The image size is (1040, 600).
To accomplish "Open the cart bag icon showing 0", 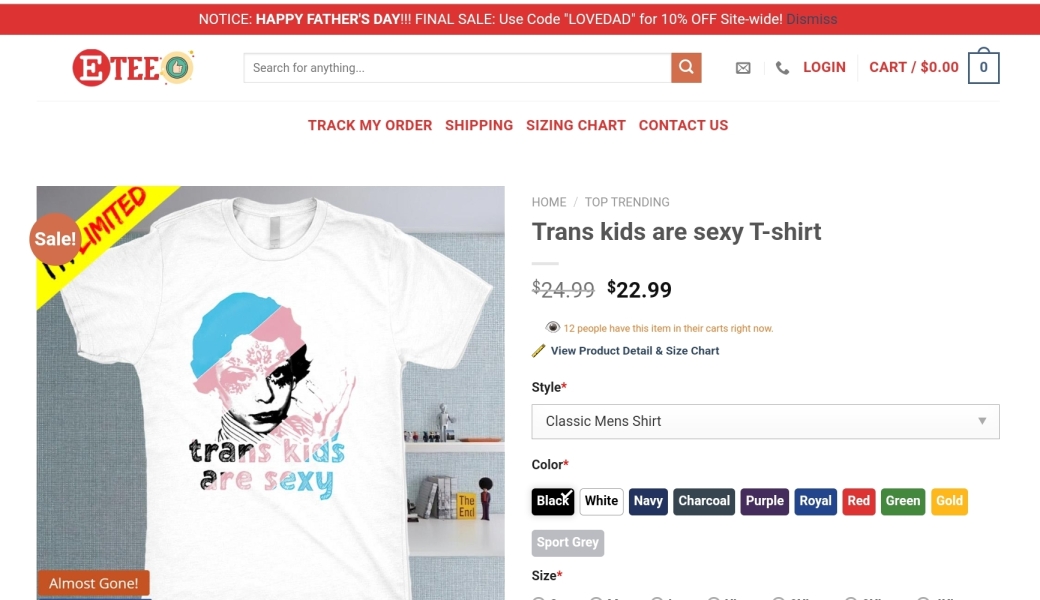I will point(983,68).
